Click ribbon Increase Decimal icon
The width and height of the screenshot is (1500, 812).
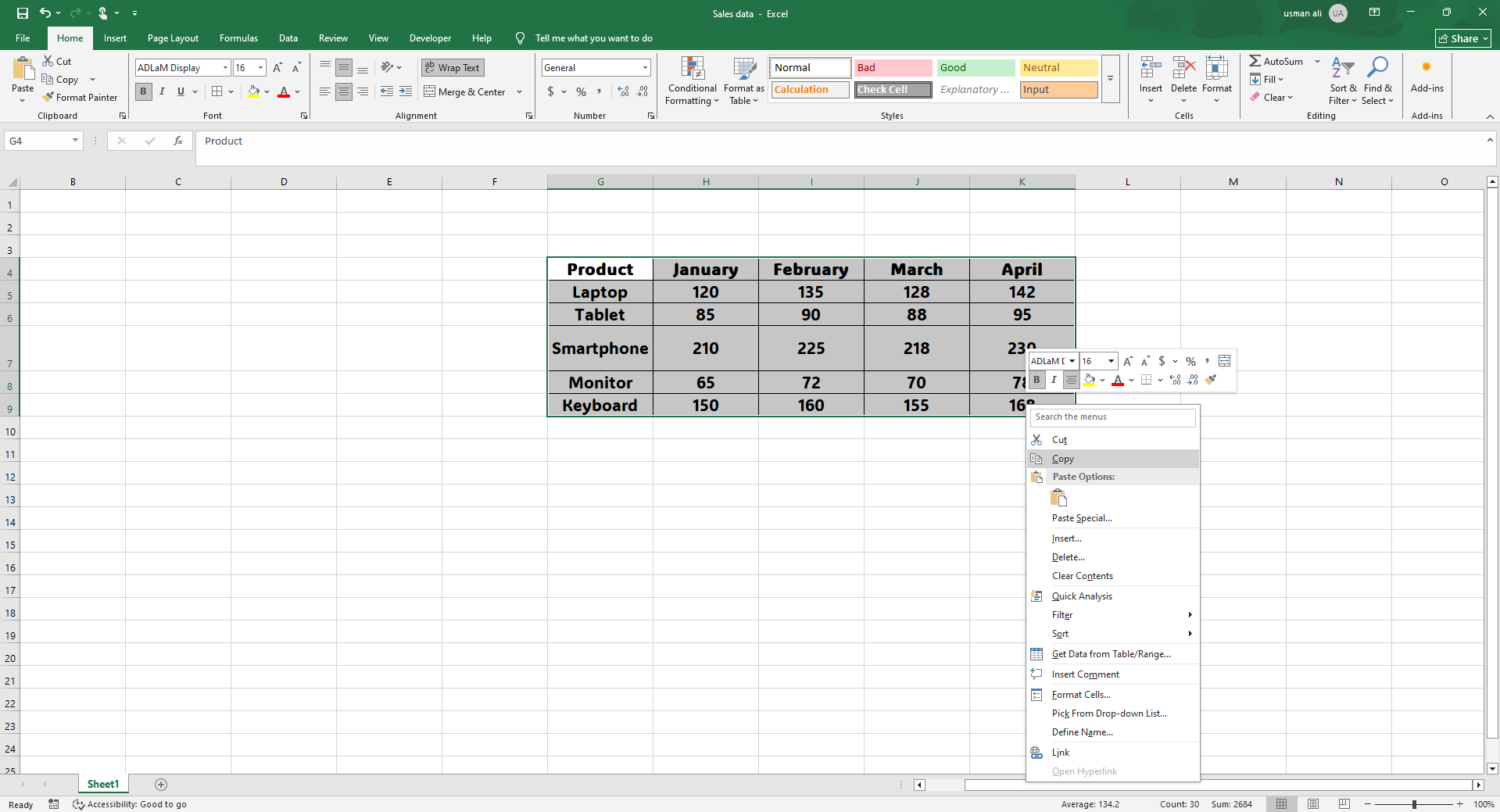tap(623, 91)
